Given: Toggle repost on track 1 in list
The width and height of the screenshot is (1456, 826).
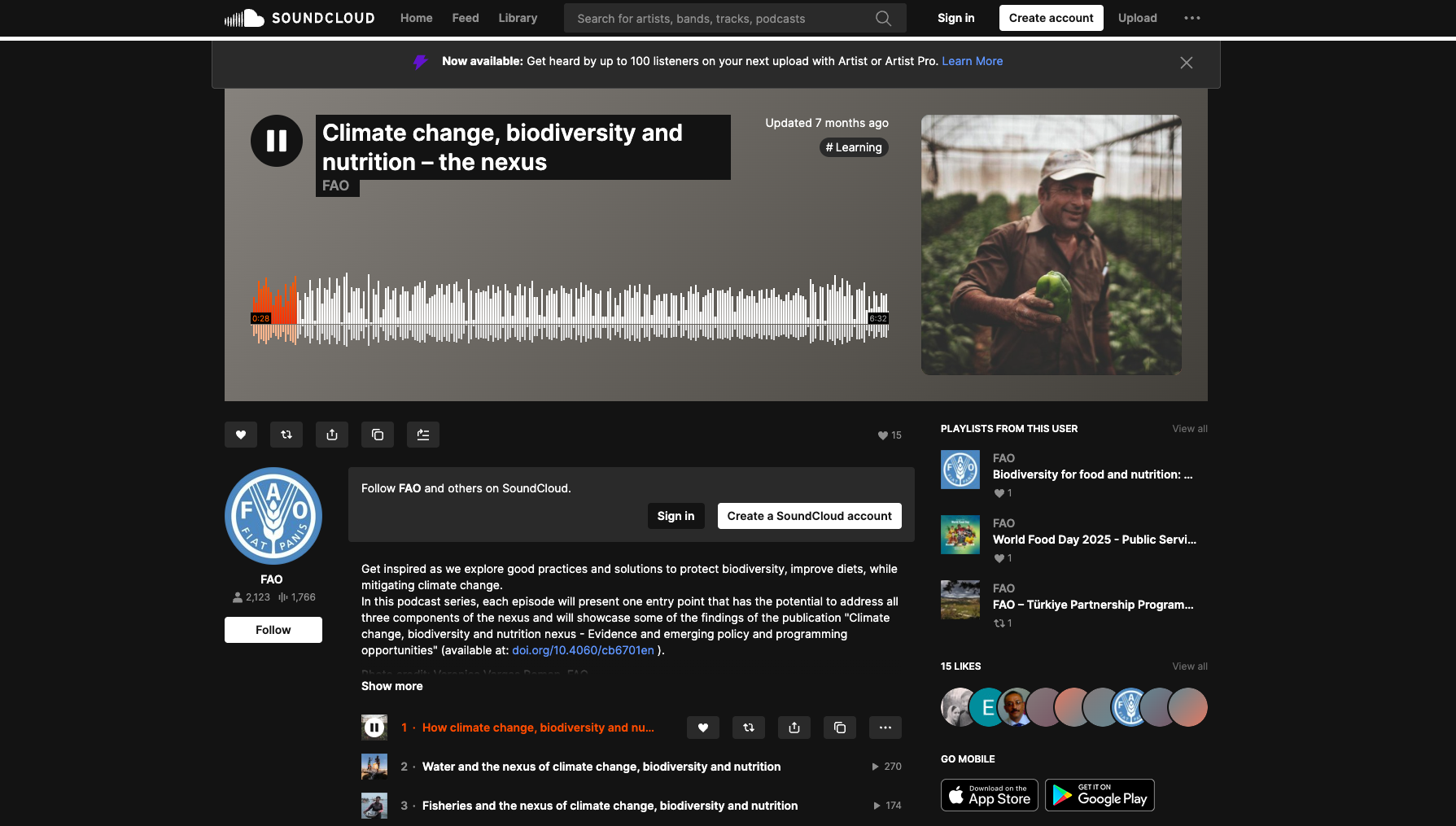Looking at the screenshot, I should [x=749, y=728].
